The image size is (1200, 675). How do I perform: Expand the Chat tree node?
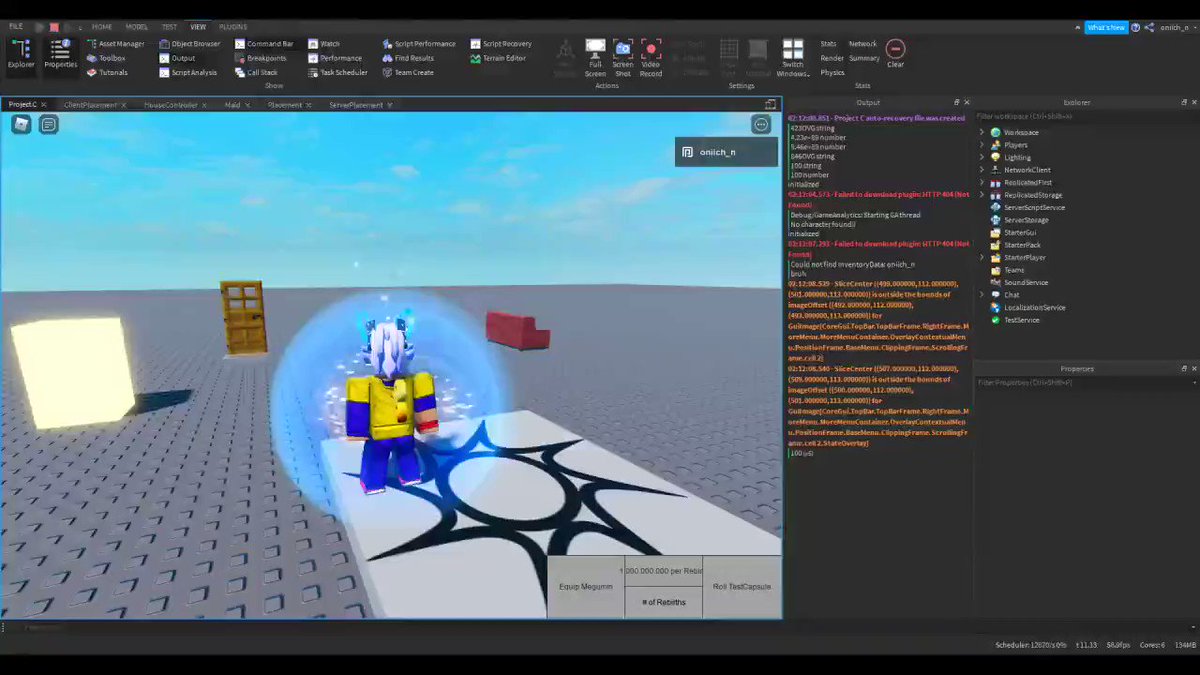(982, 295)
